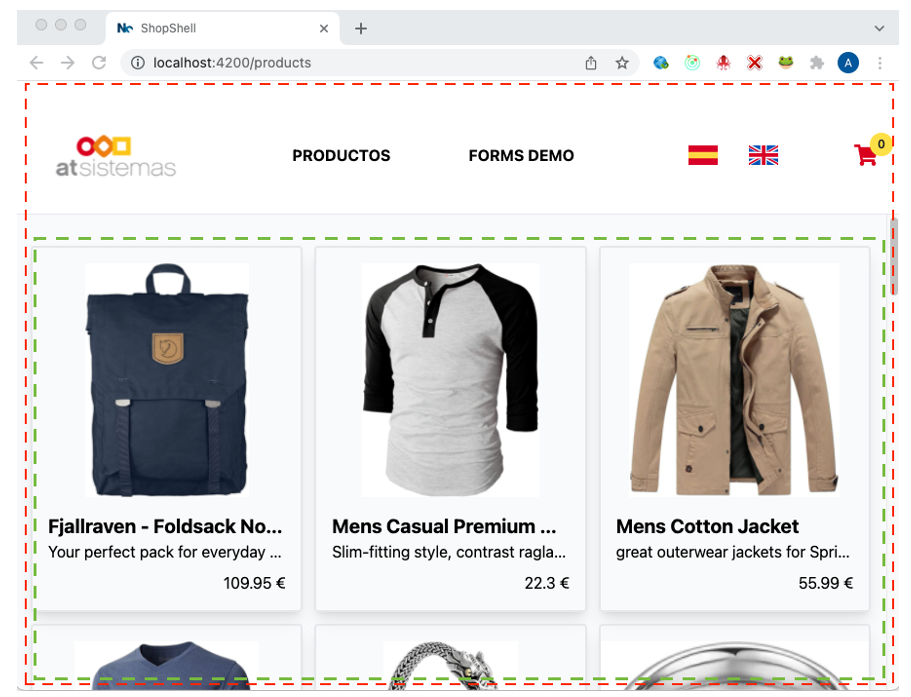This screenshot has height=697, width=911.
Task: Click the atSistemas logo
Action: (116, 156)
